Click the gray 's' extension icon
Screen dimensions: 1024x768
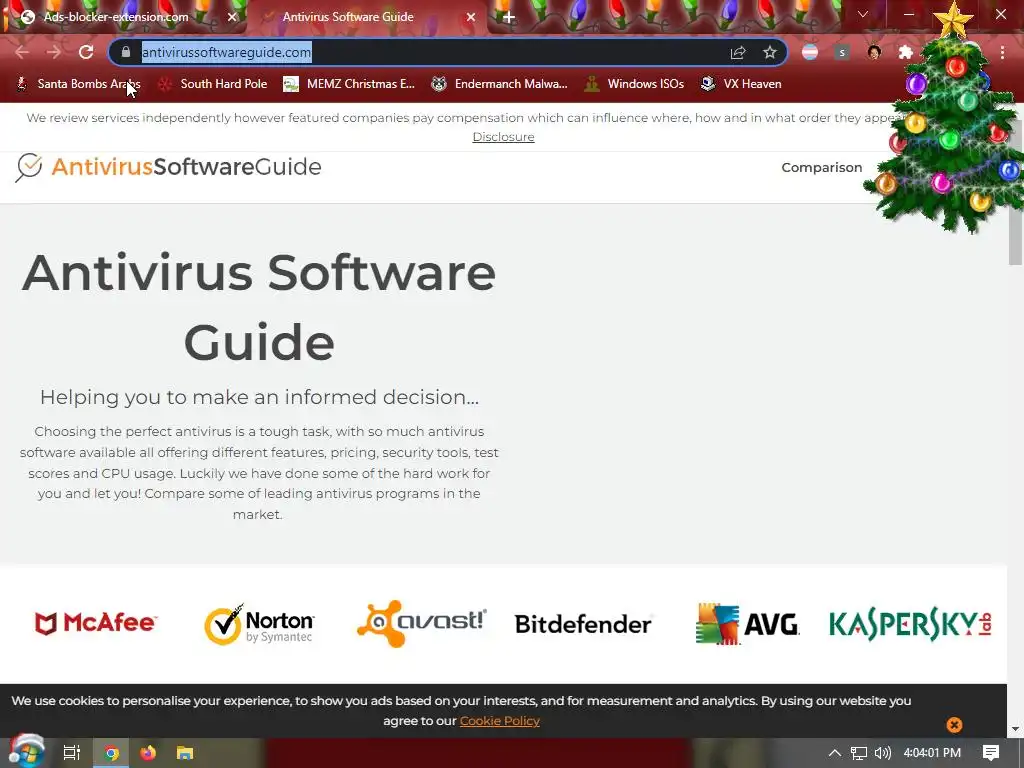point(842,52)
